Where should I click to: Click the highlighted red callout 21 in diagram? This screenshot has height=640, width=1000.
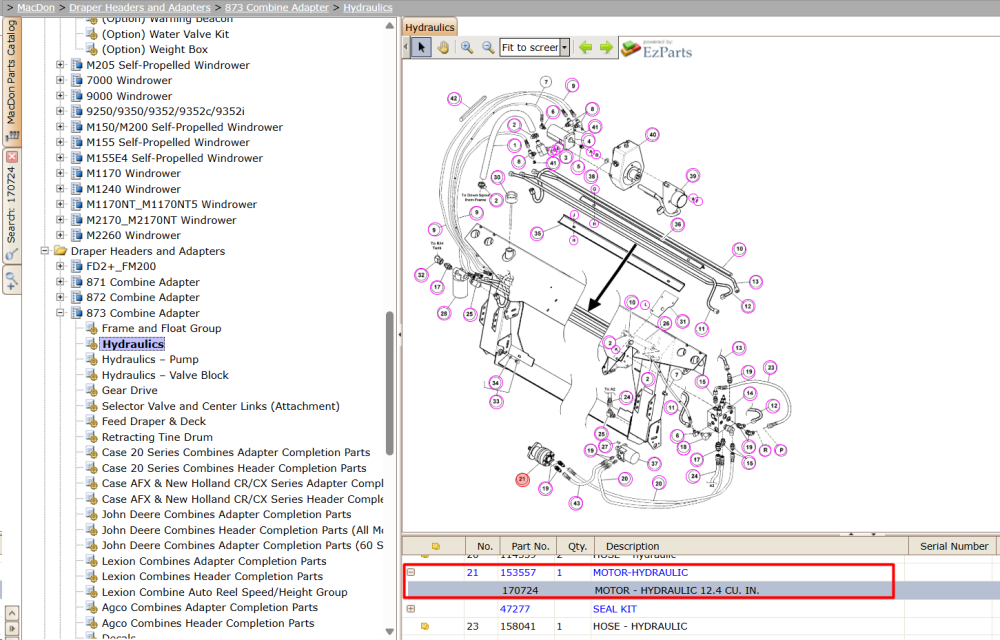pos(522,479)
